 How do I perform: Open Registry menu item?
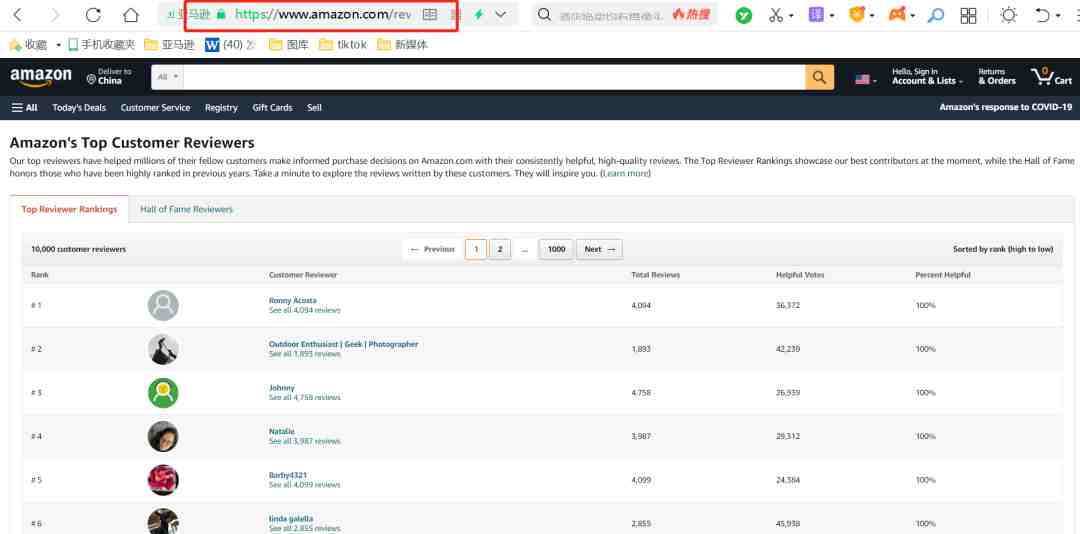point(221,107)
